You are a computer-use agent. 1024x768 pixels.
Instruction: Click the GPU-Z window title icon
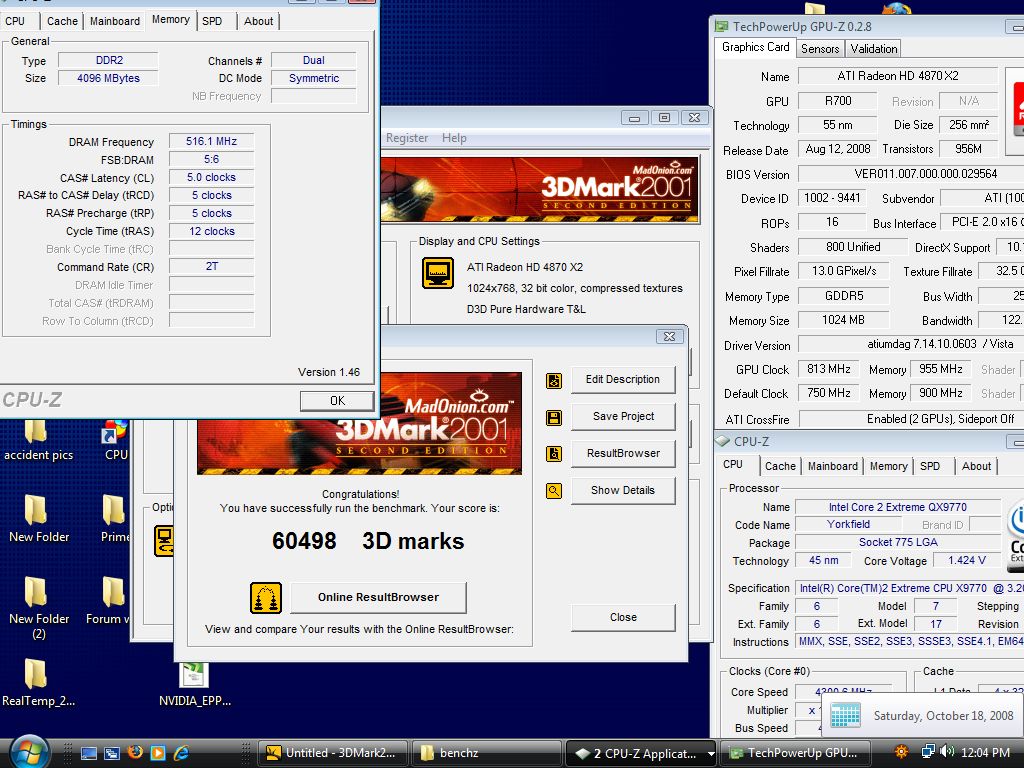tap(722, 26)
